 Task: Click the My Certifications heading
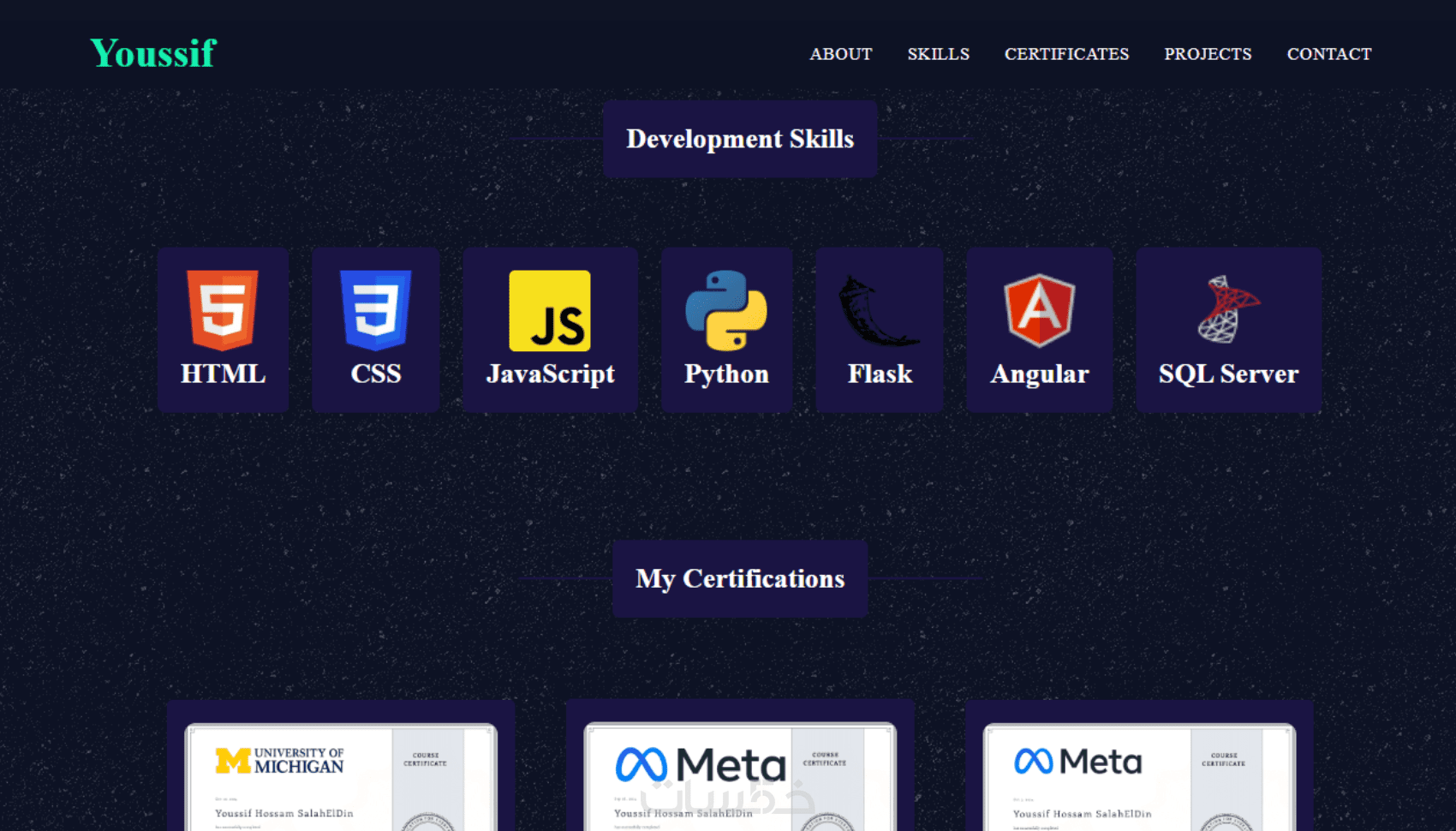coord(740,579)
